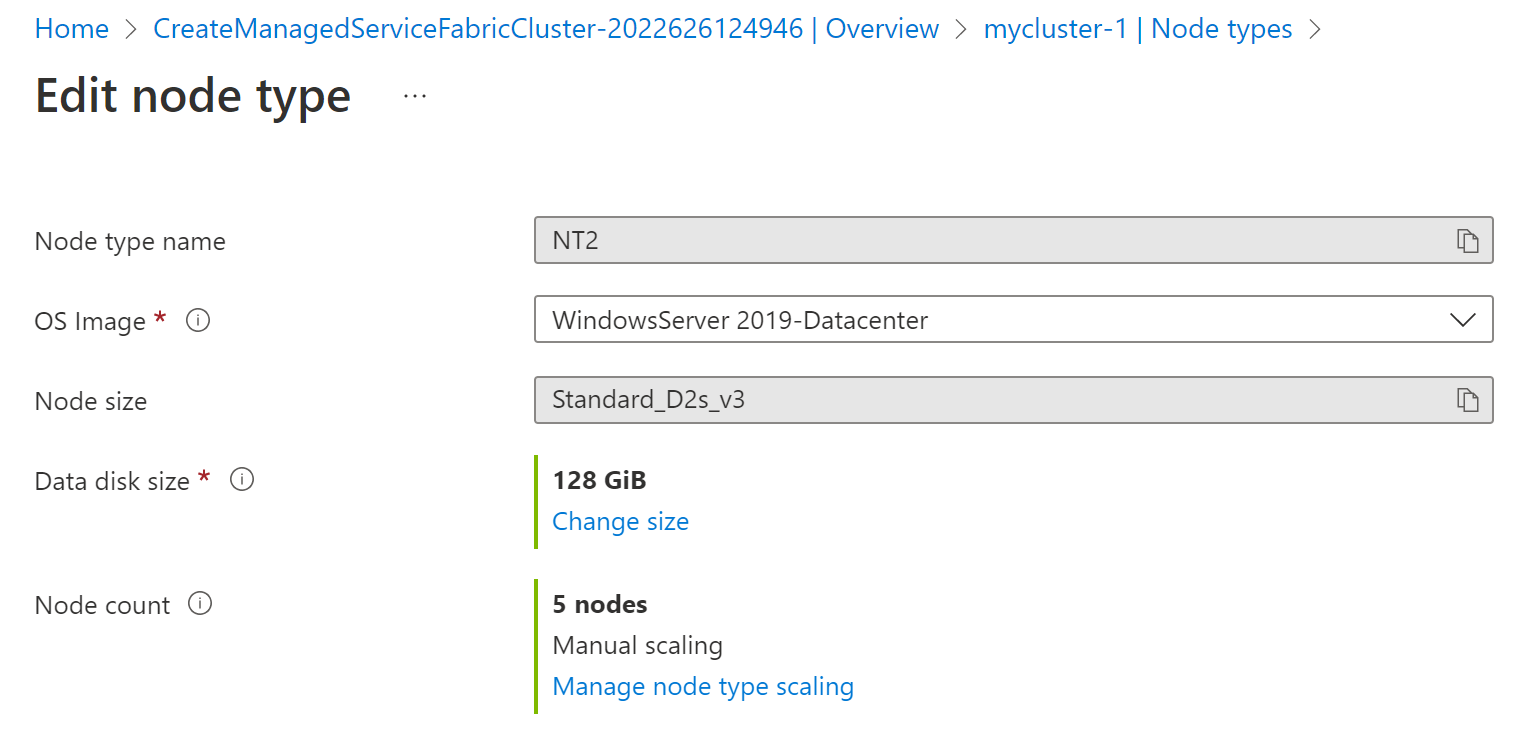Click Change size under Data disk size
Image resolution: width=1524 pixels, height=744 pixels.
pos(620,521)
